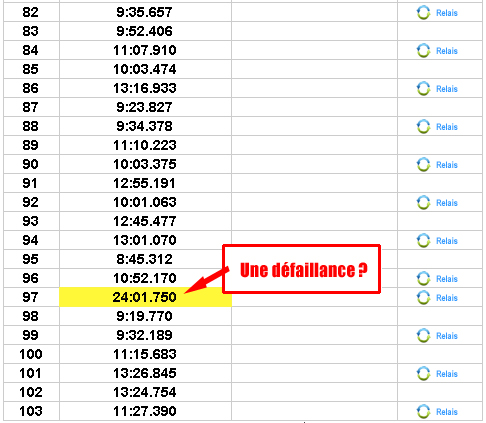This screenshot has height=423, width=486.
Task: Select the time 11:10.223
Action: coord(144,145)
